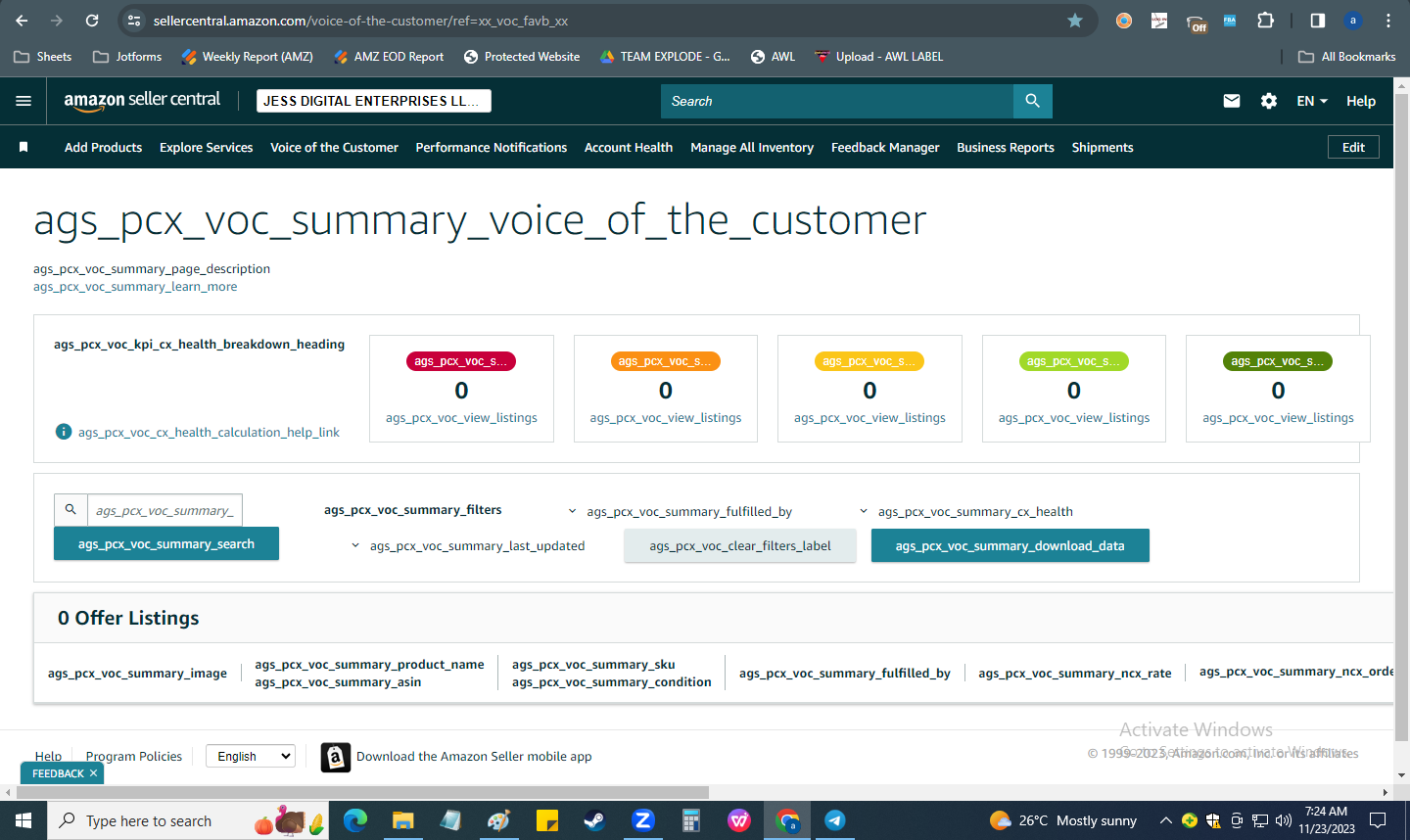The height and width of the screenshot is (840, 1410).
Task: Open the Chrome side panel icon
Action: click(1318, 21)
